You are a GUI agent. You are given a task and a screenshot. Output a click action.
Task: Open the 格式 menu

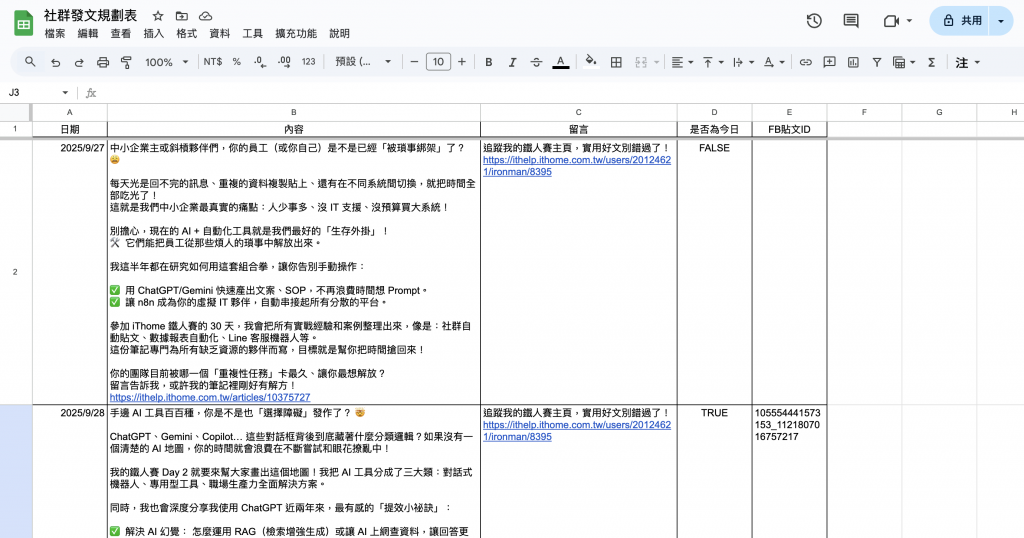coord(186,33)
